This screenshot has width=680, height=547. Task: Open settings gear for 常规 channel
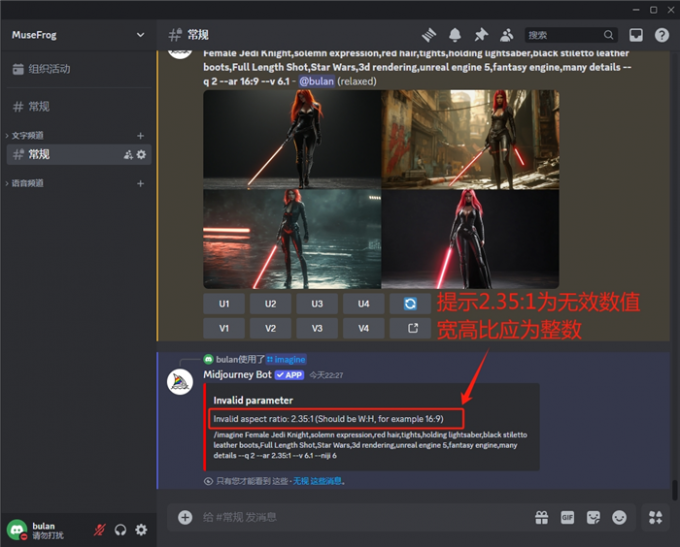point(141,154)
